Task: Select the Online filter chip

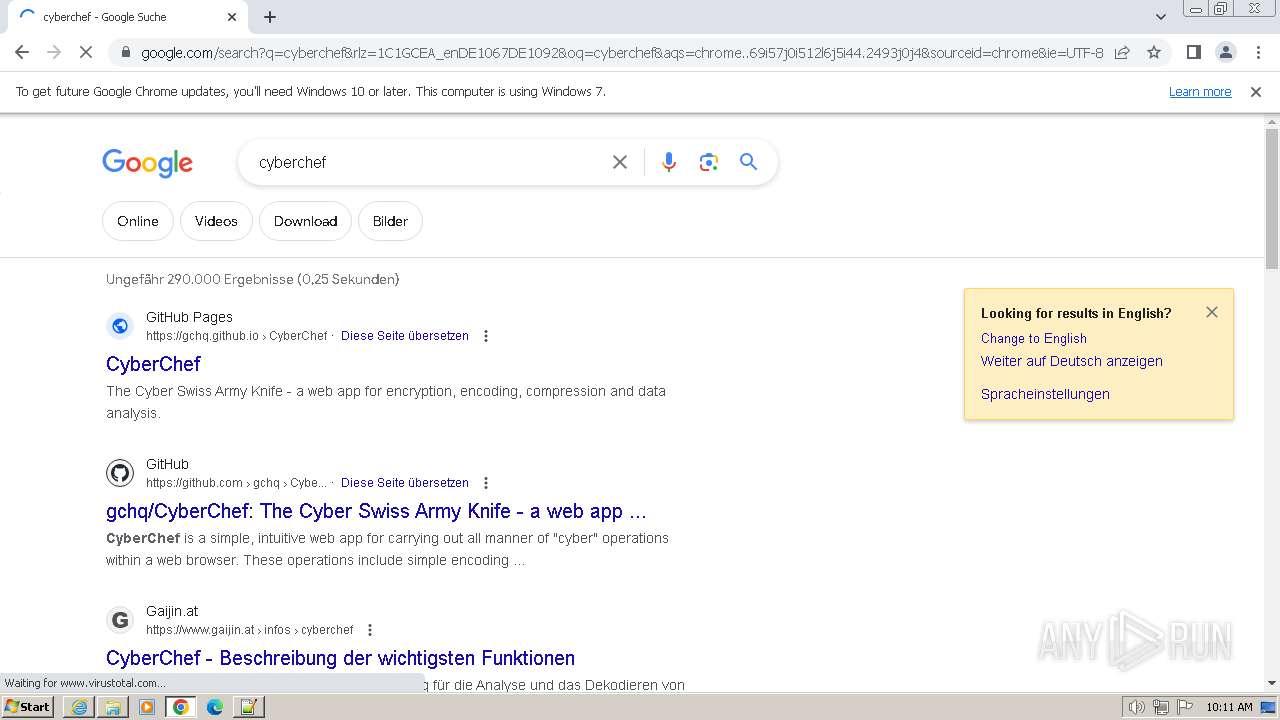Action: click(138, 221)
